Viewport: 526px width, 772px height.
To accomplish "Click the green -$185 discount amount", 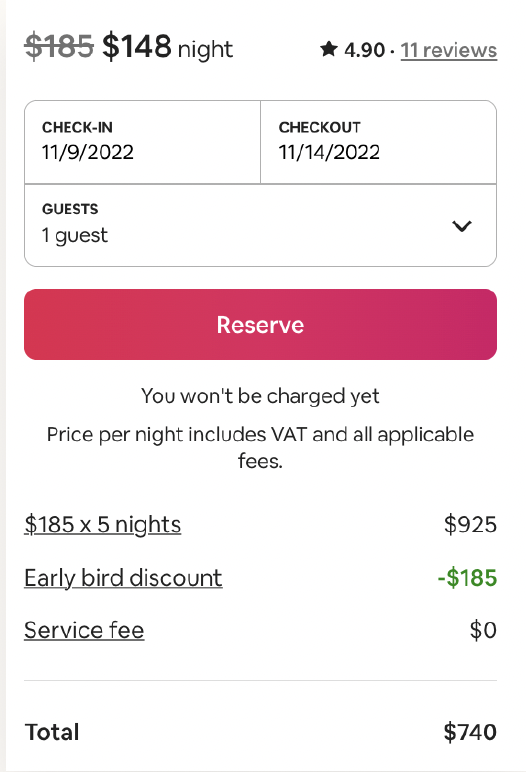I will point(467,578).
